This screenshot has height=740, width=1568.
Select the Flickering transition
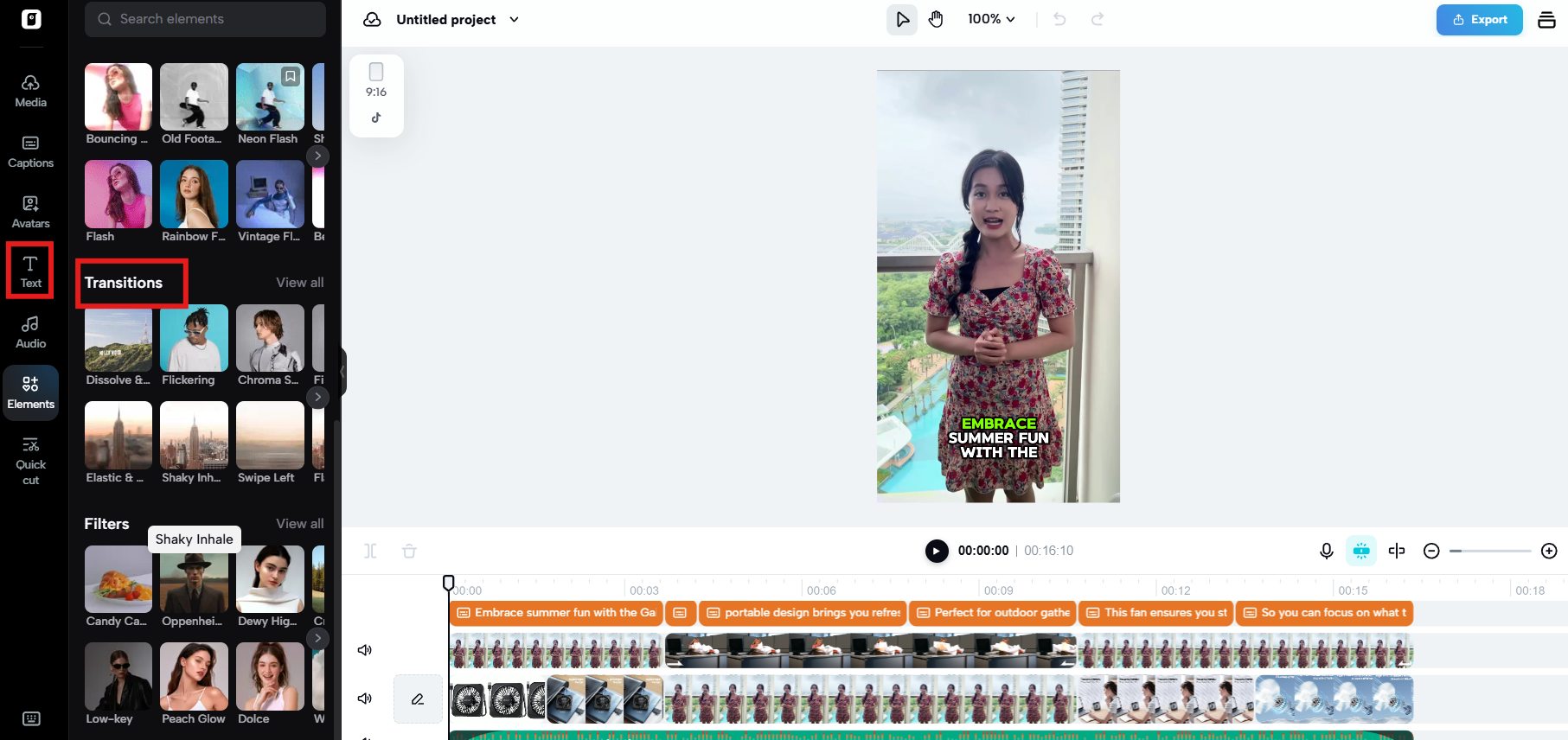pos(194,338)
